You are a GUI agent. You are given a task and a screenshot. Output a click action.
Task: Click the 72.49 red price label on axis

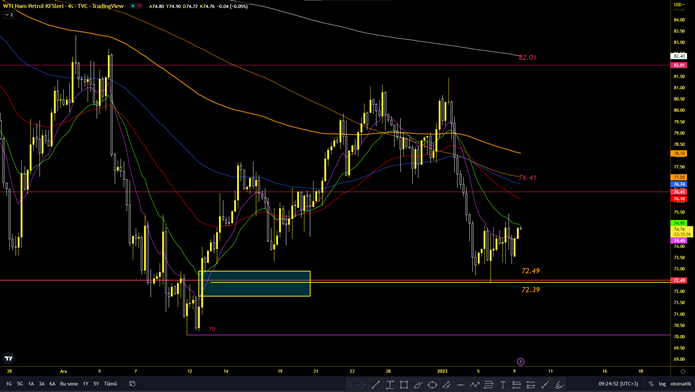[x=679, y=280]
